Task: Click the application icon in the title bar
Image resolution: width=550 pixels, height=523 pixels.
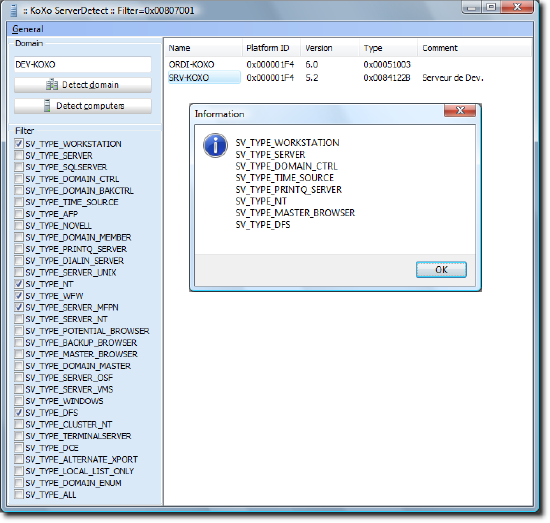Action: (x=14, y=11)
